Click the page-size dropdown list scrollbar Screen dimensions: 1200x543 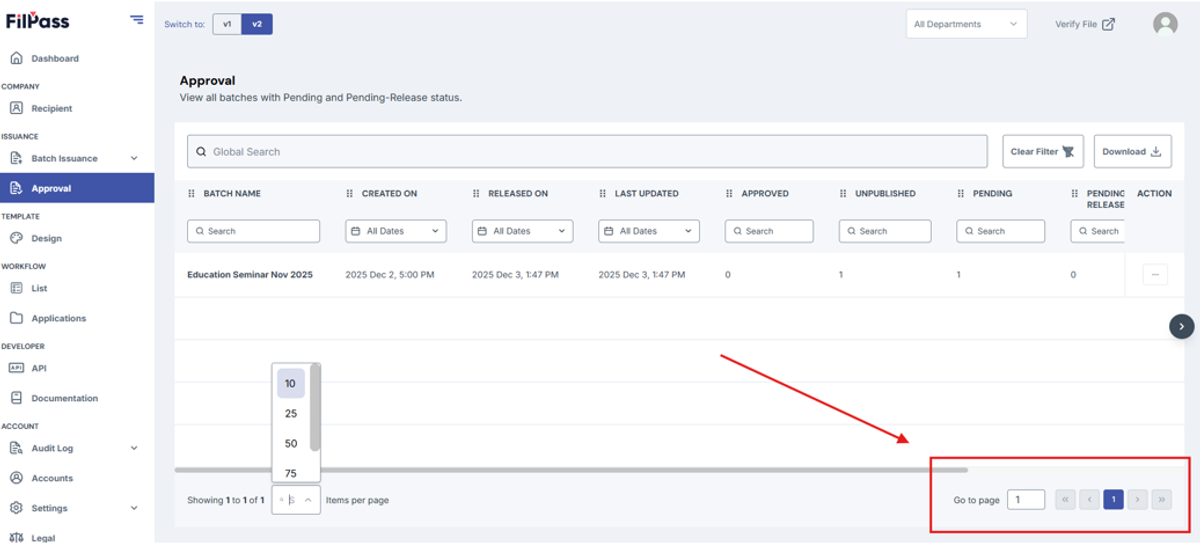click(316, 408)
